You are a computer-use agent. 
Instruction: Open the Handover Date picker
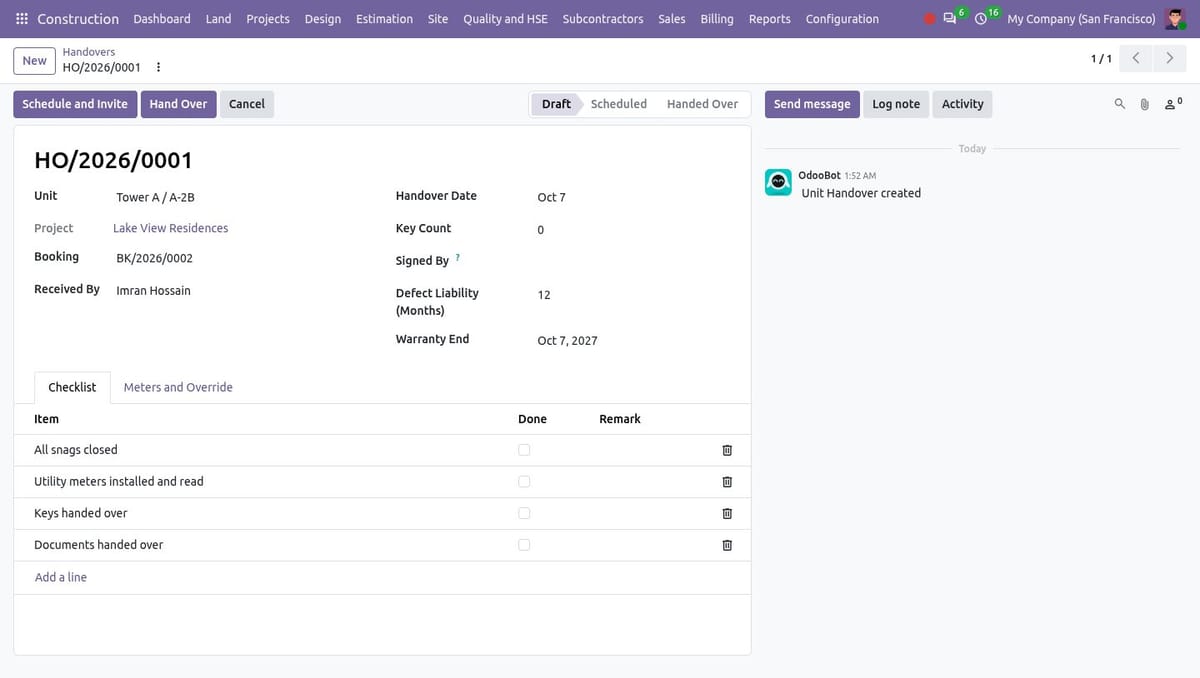click(632, 198)
